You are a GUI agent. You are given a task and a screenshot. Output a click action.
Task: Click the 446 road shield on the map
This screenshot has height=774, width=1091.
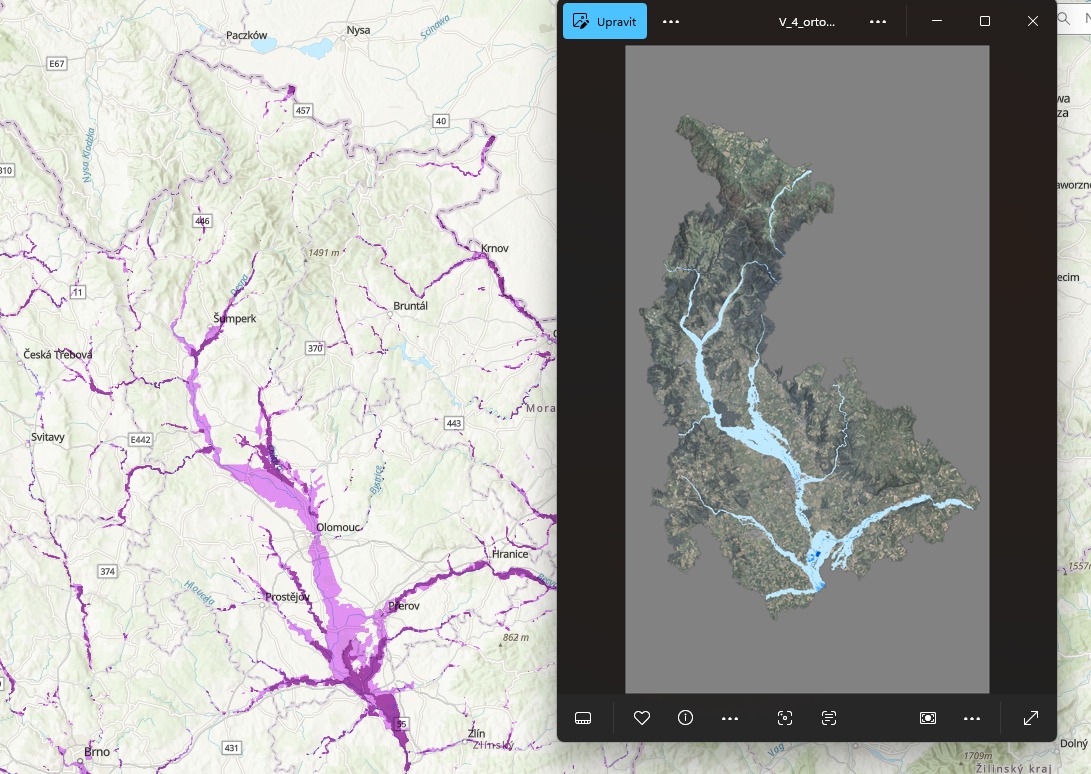pyautogui.click(x=202, y=221)
